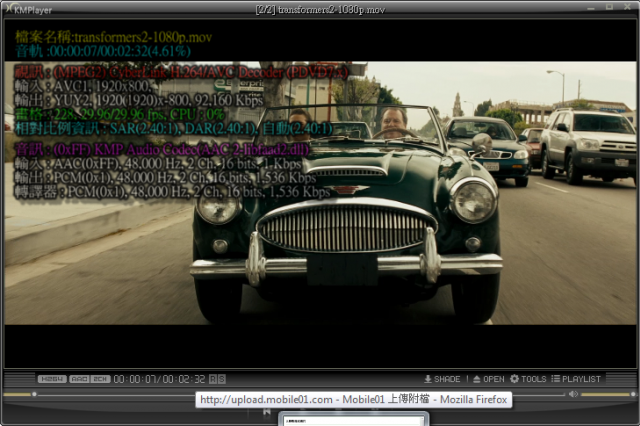
Task: Click the H264 video codec indicator
Action: click(52, 379)
